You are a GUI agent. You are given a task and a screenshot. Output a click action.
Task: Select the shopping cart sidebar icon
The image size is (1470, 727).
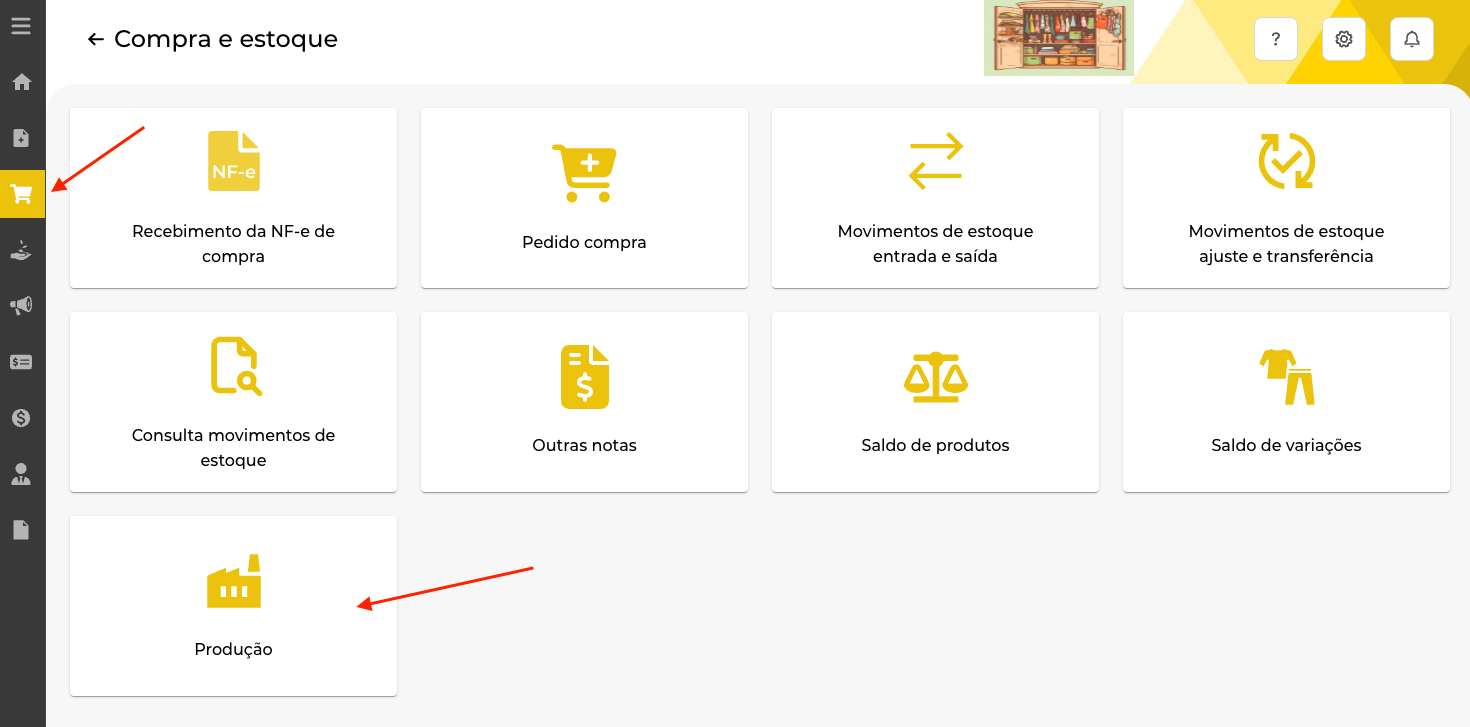[x=22, y=194]
